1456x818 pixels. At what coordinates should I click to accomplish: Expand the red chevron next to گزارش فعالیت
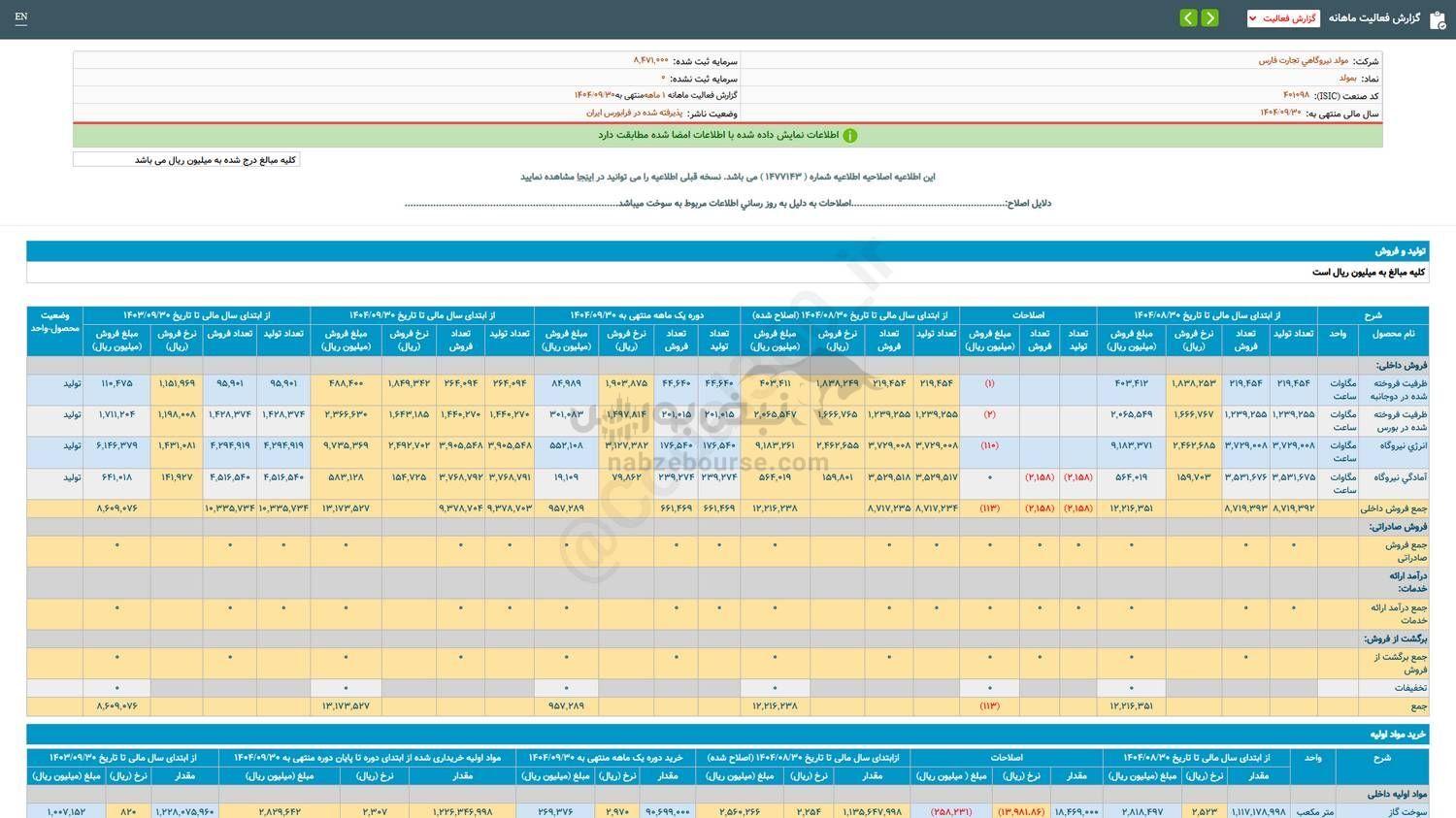coord(1253,17)
